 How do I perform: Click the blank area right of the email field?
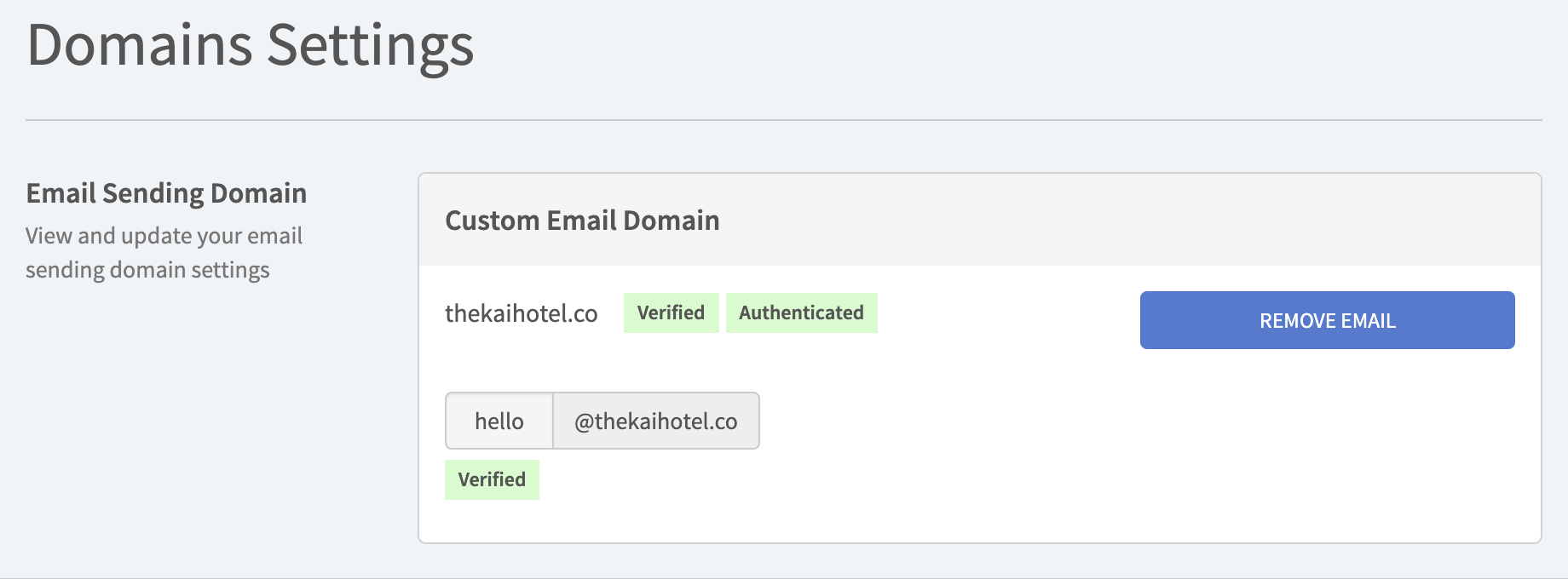click(x=1108, y=421)
